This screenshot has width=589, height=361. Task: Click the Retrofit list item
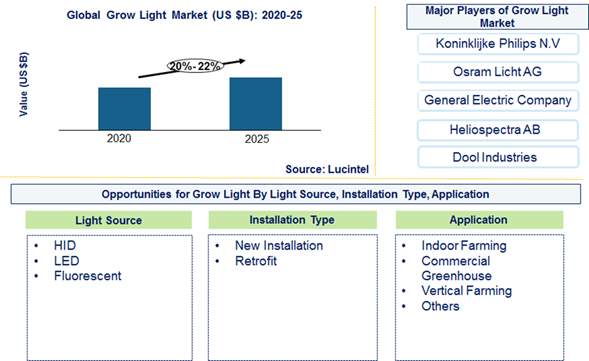pos(256,261)
